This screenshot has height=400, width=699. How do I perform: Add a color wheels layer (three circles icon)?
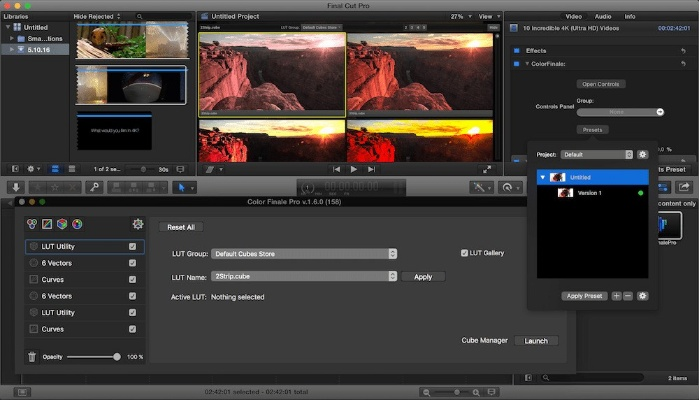coord(32,224)
